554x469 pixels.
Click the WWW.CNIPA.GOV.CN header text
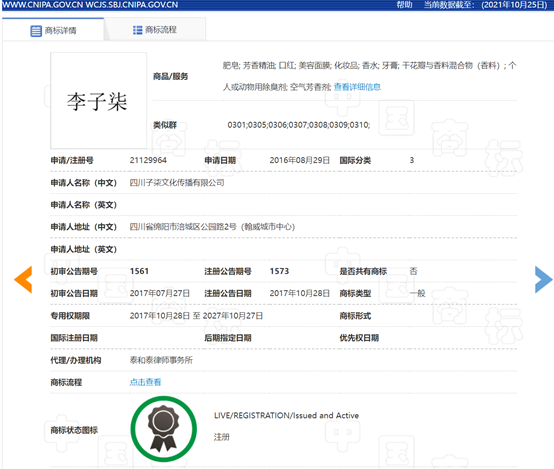tap(42, 5)
